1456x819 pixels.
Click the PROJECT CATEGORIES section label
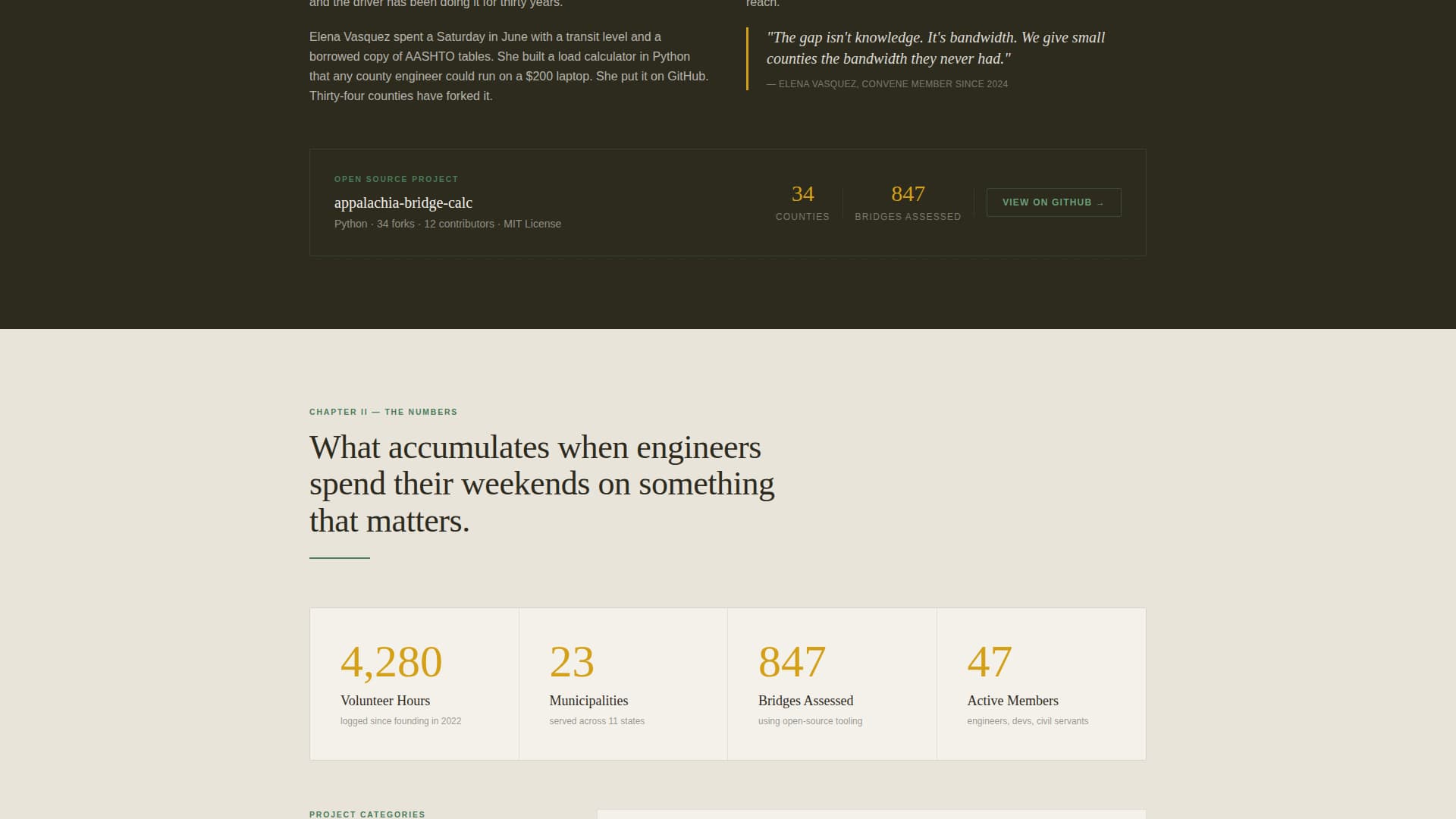[x=366, y=814]
